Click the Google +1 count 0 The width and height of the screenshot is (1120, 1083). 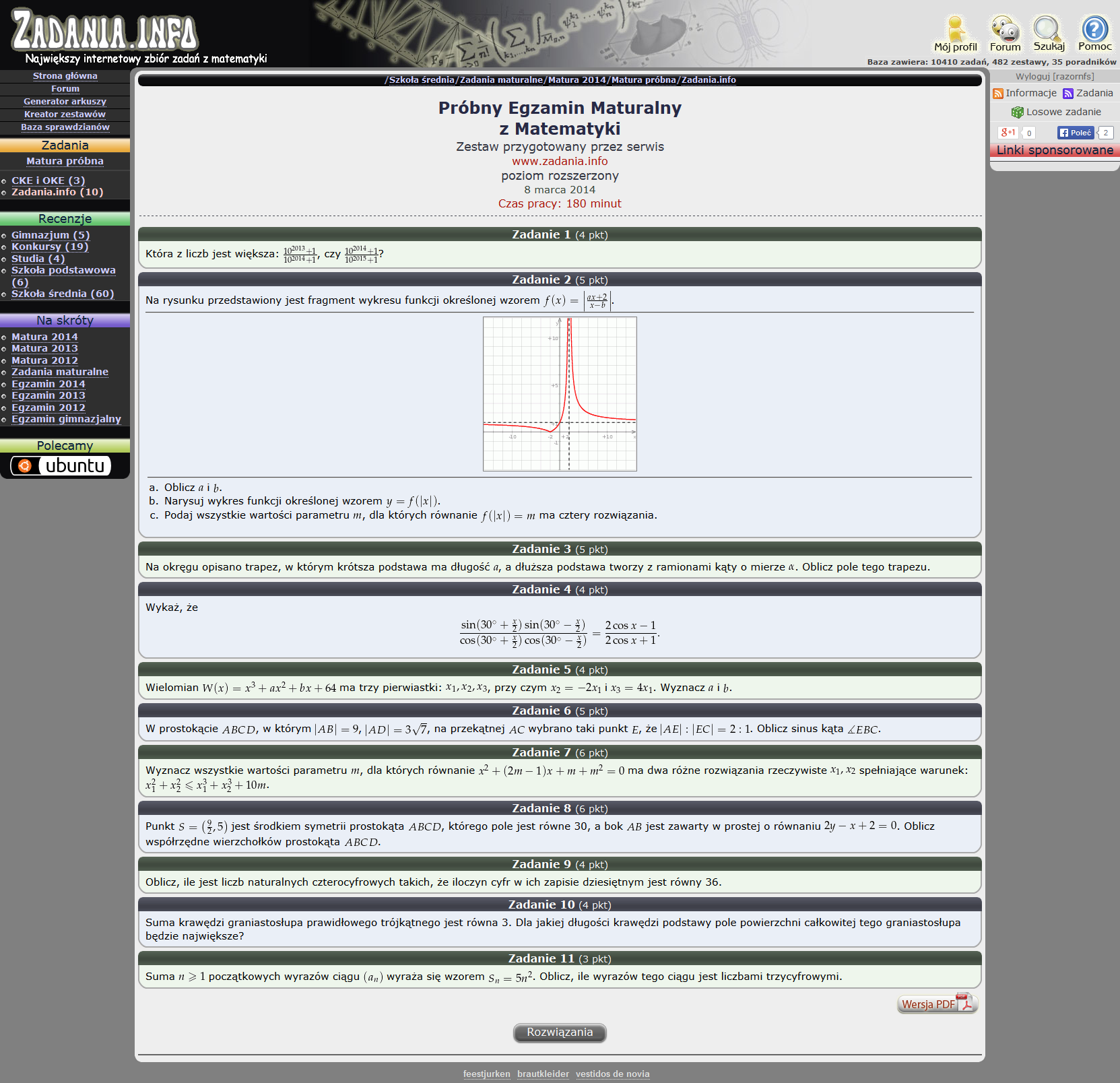tap(1028, 133)
